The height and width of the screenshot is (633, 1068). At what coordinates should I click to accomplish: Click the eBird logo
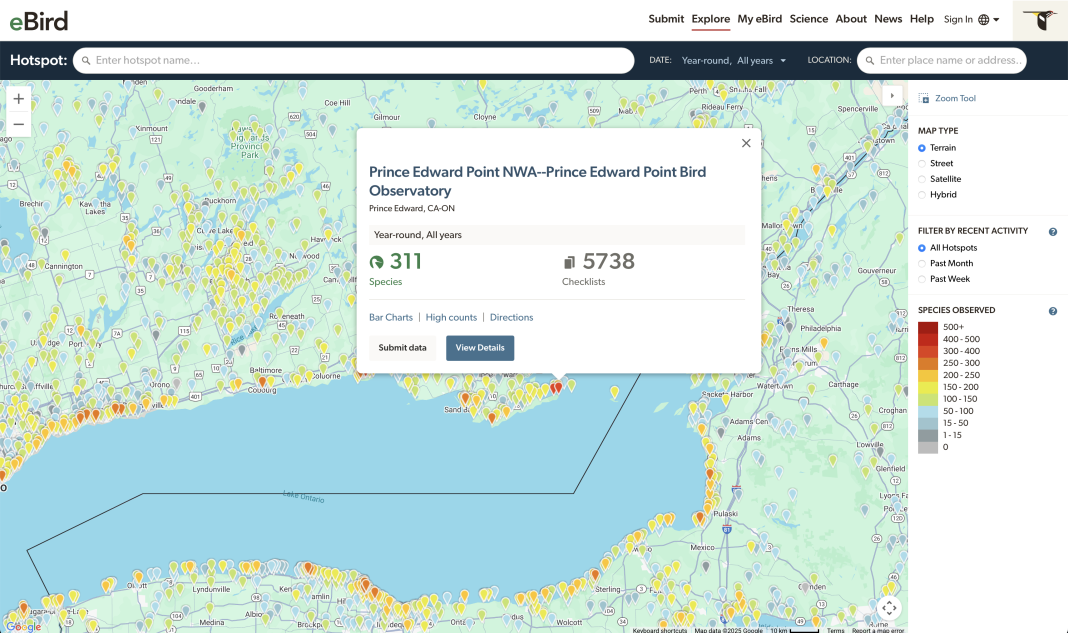pos(37,20)
